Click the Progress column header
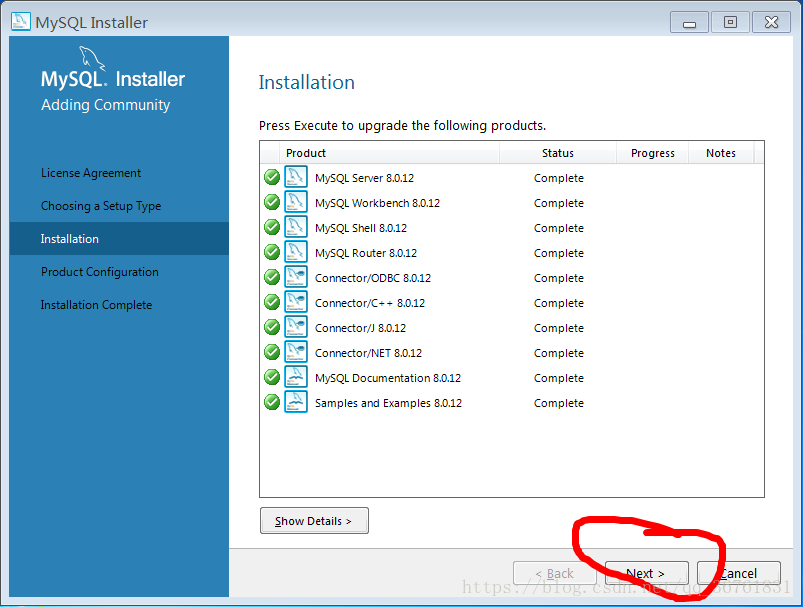This screenshot has height=607, width=803. click(x=652, y=153)
